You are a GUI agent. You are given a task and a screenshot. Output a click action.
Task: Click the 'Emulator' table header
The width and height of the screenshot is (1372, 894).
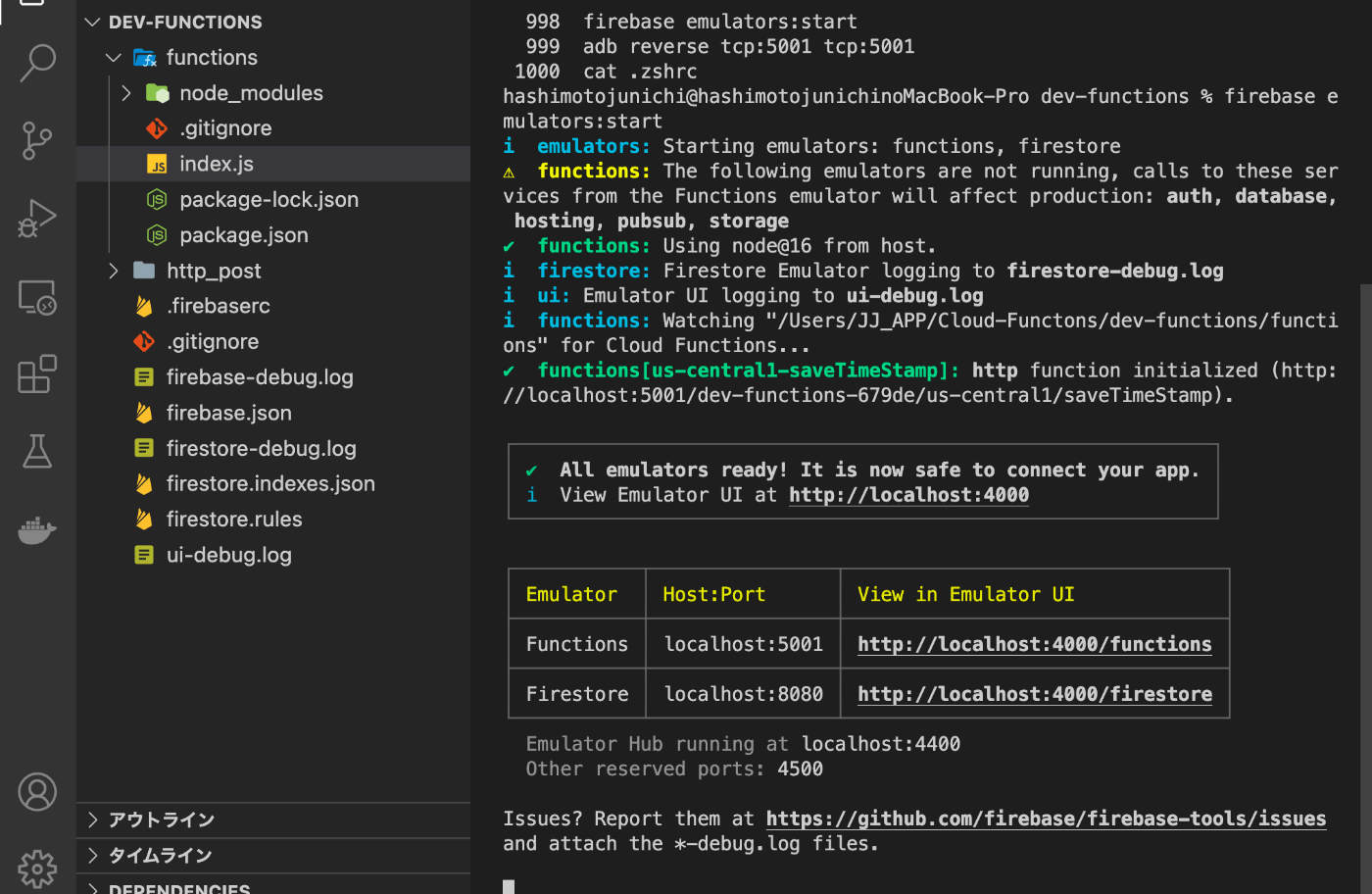[571, 594]
